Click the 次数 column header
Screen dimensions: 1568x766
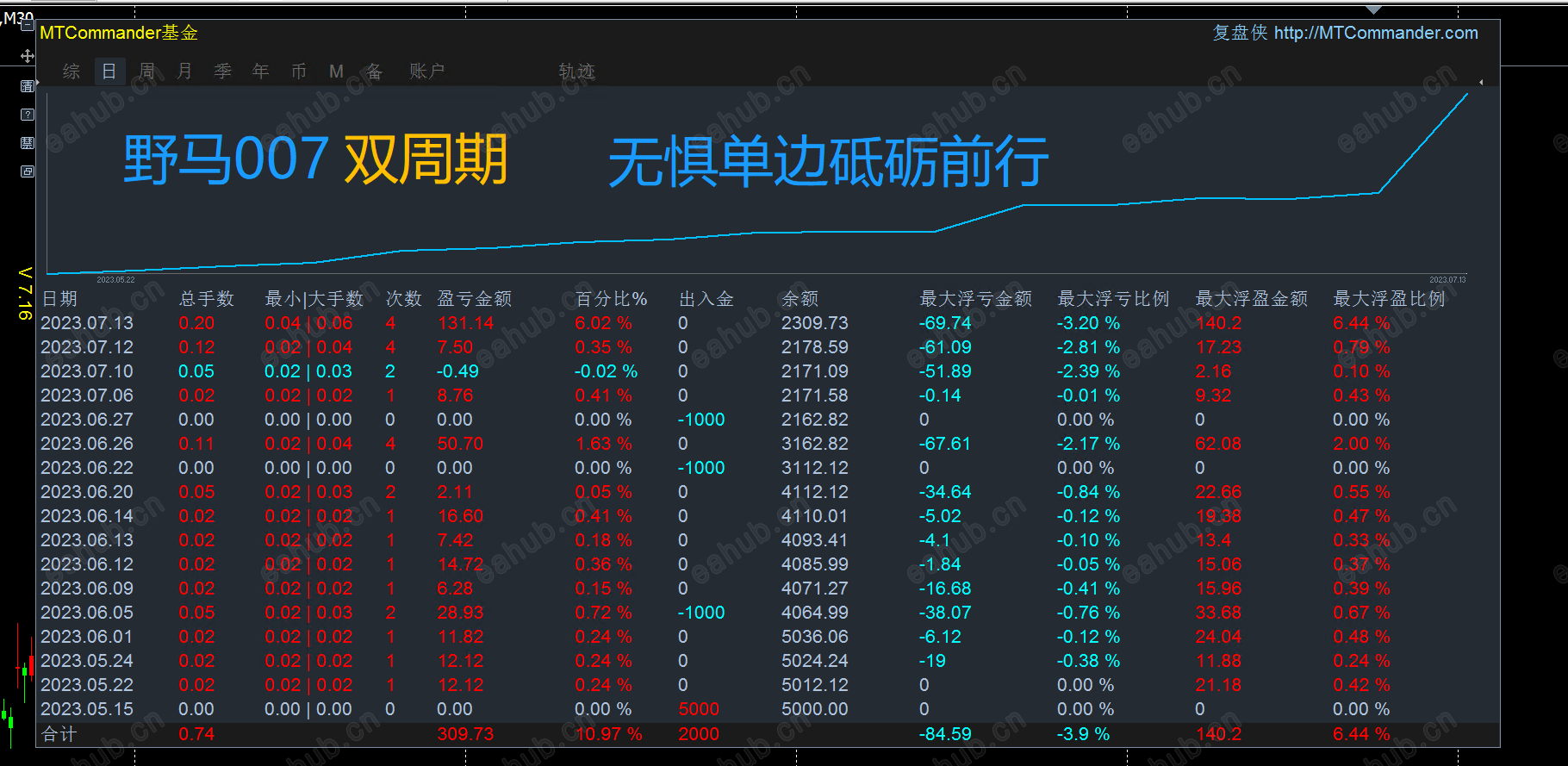point(404,299)
